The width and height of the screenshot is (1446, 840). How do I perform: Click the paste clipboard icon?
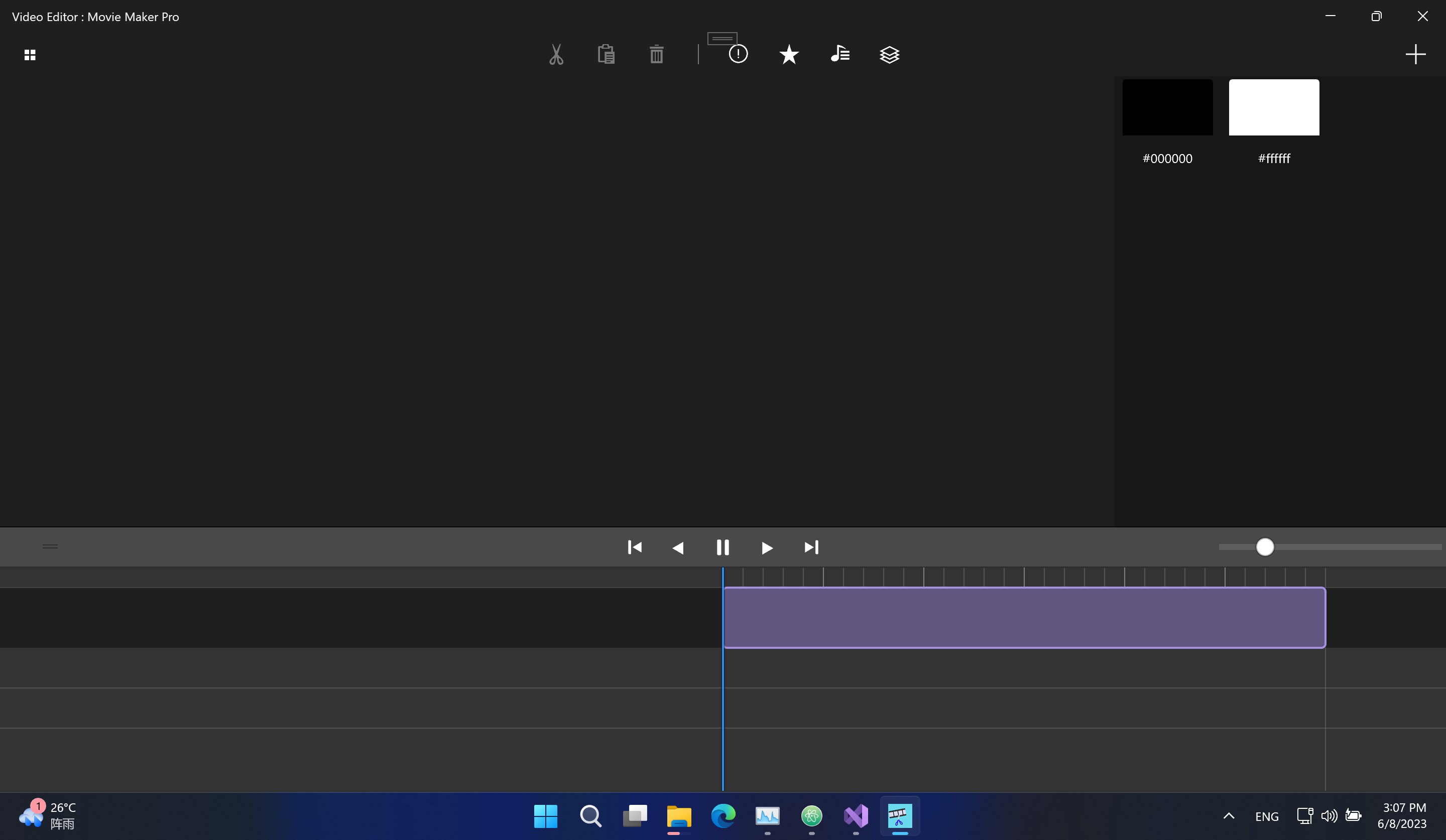pos(606,55)
